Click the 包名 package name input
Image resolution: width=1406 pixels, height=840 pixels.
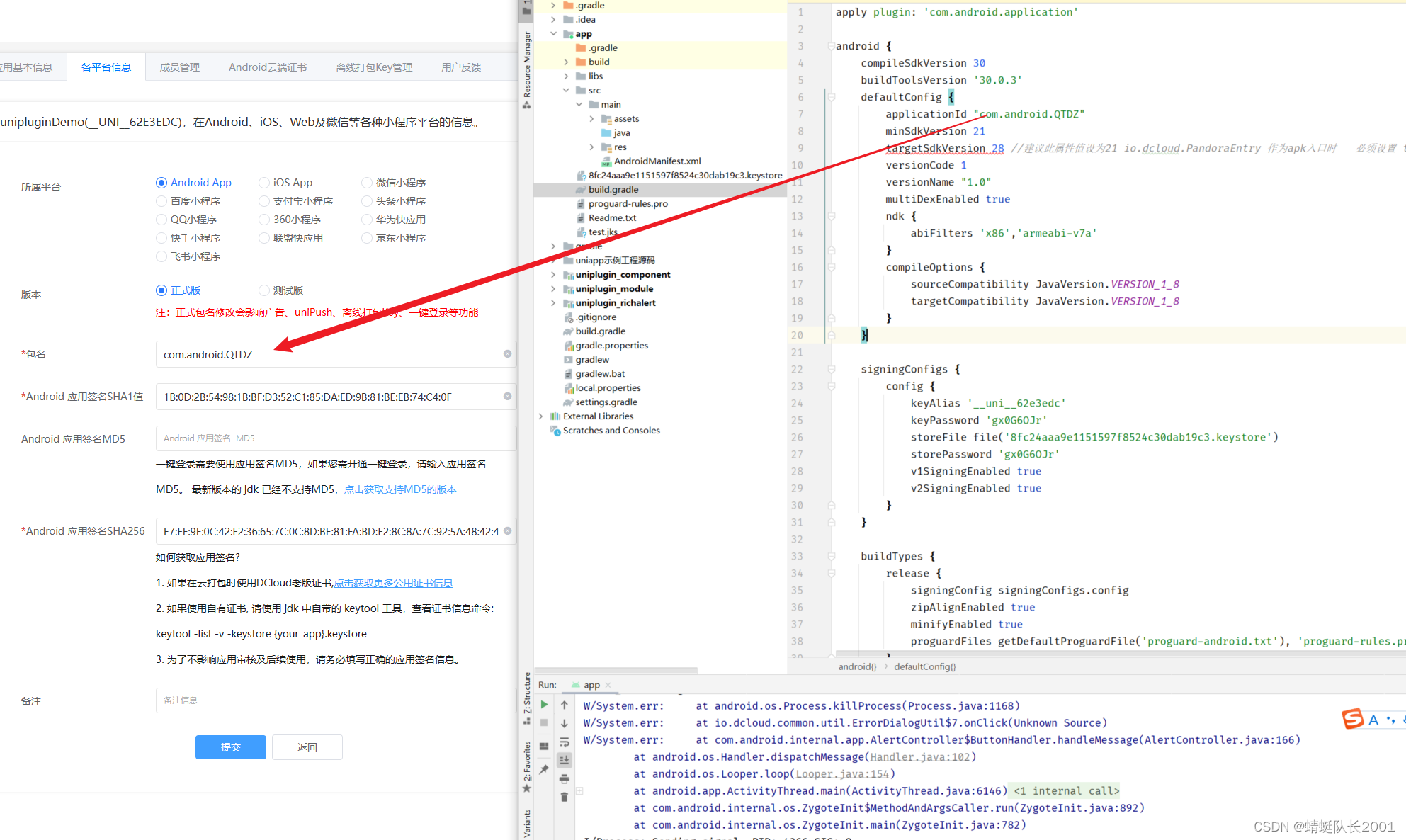336,353
